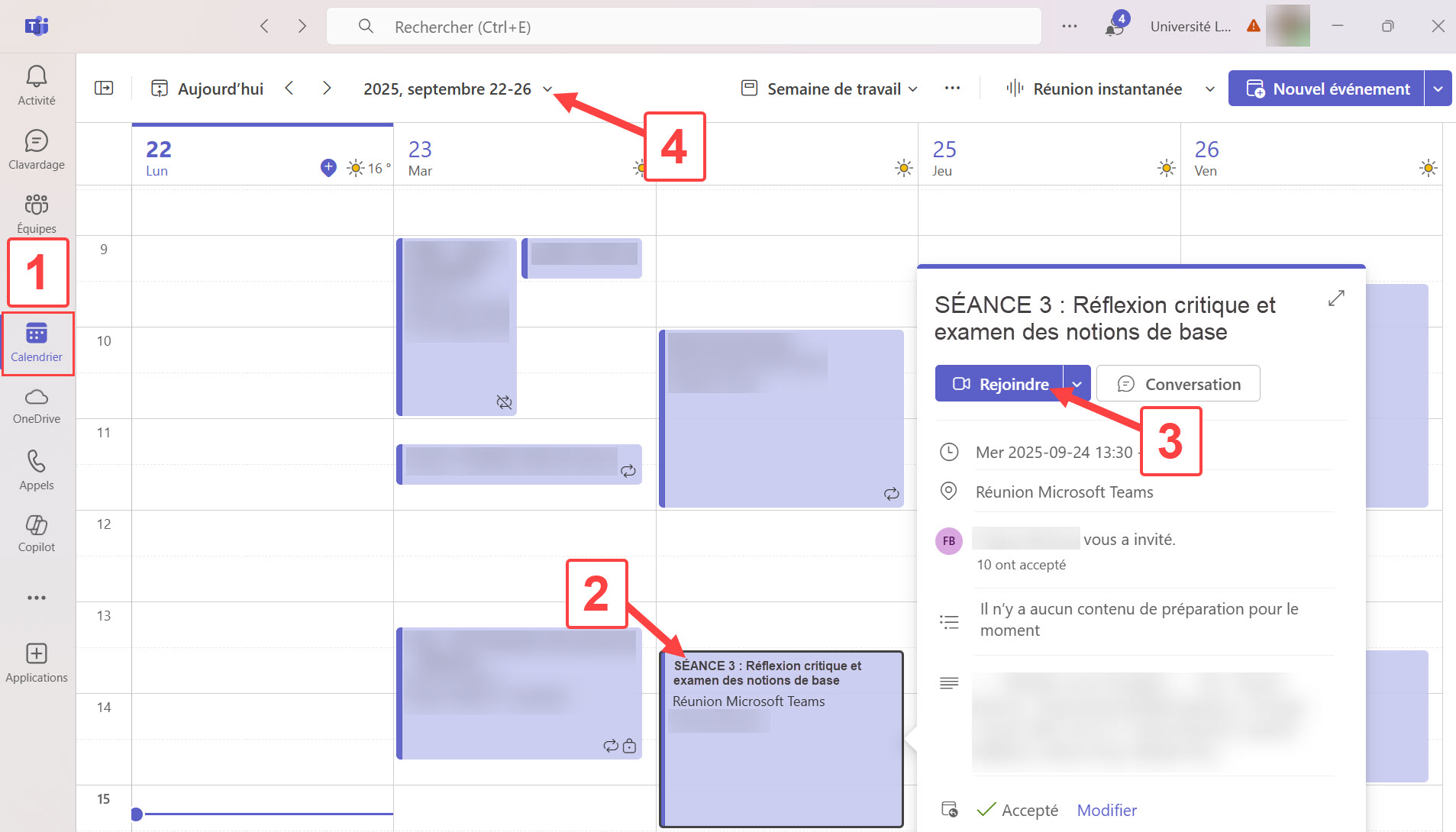
Task: Click the Rechercher search field
Action: pos(683,27)
